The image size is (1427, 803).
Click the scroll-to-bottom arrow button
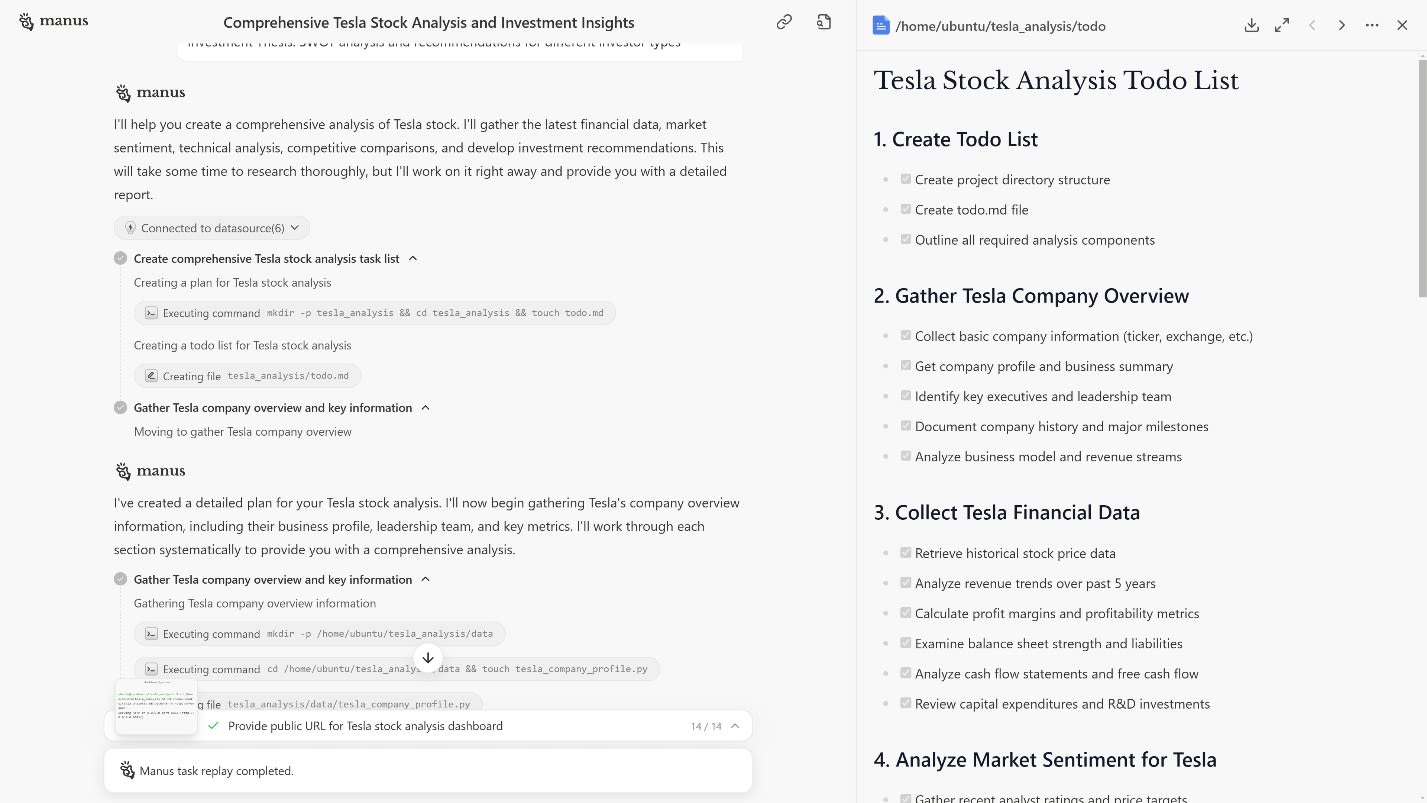428,657
